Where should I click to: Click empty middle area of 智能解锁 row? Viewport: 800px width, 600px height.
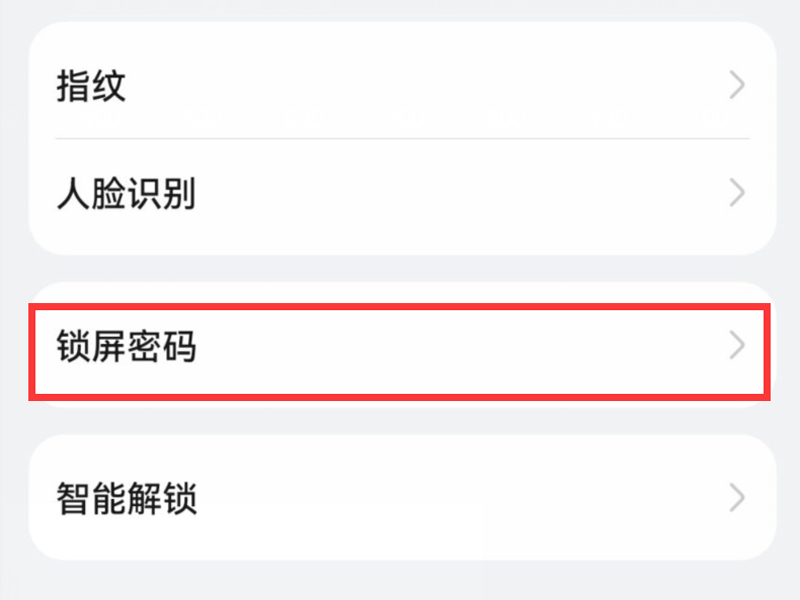450,497
